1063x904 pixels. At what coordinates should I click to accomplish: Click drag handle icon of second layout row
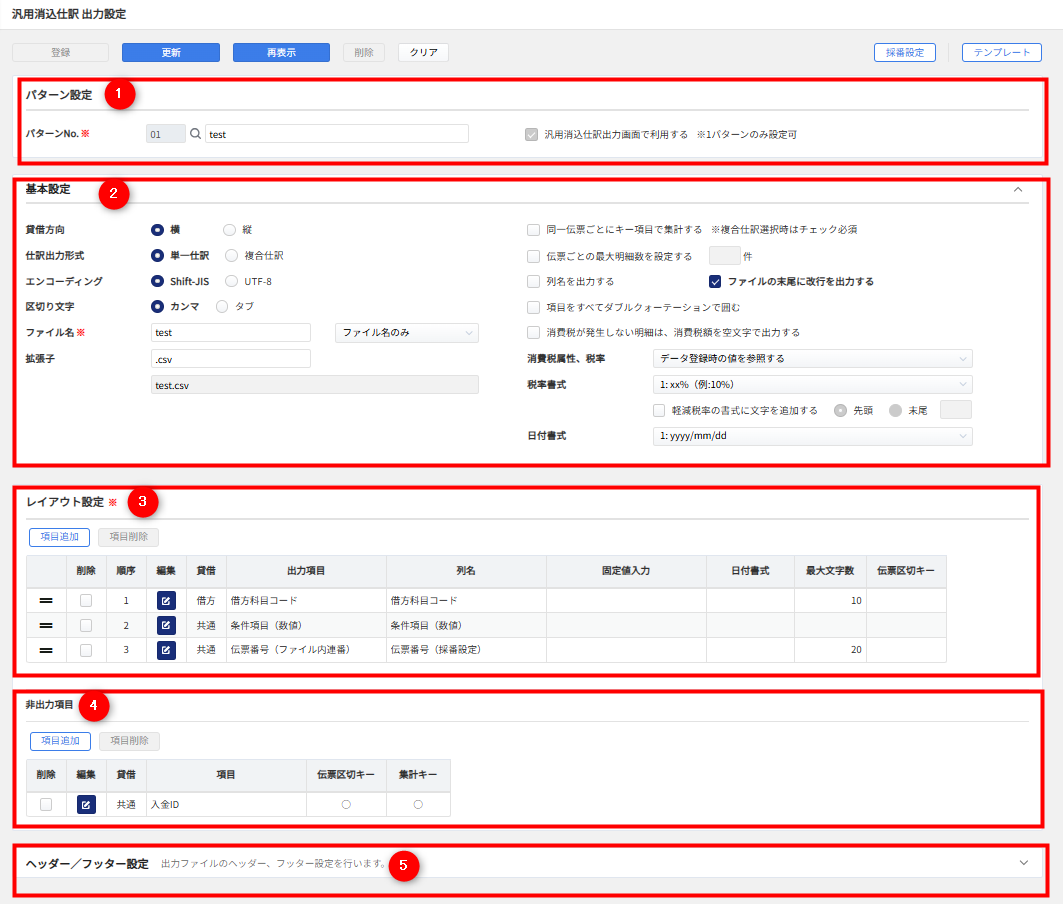click(x=46, y=626)
